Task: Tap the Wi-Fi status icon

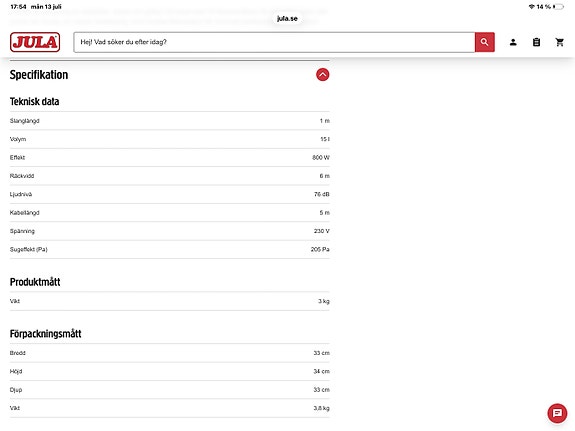Action: point(531,7)
